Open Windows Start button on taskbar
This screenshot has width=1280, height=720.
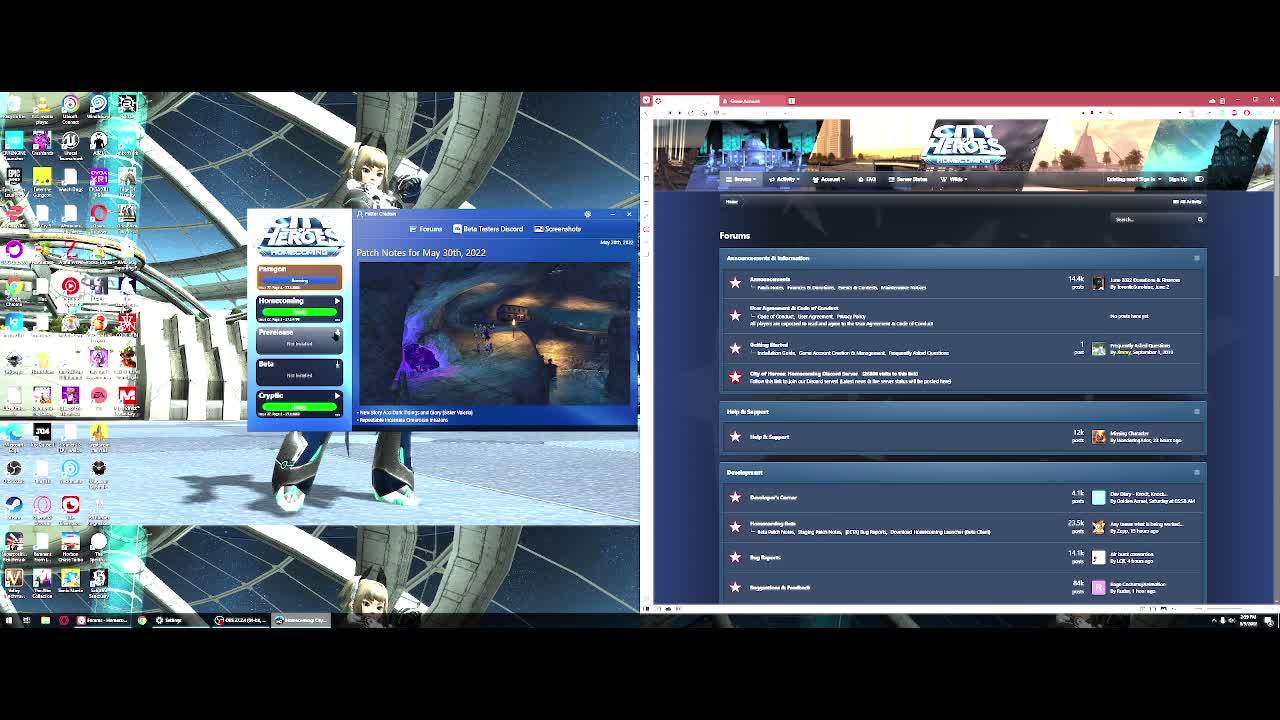click(9, 620)
